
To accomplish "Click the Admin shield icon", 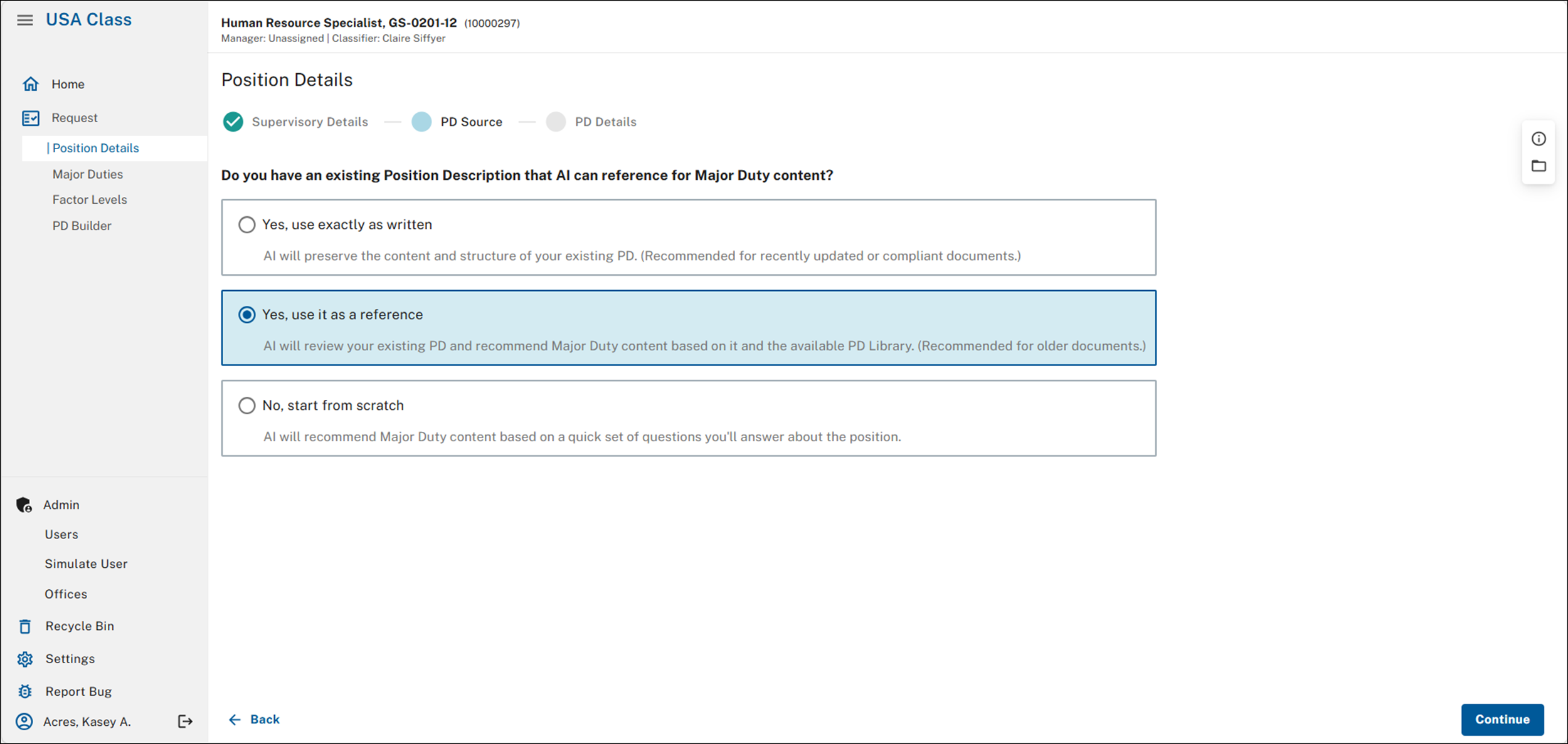I will 24,505.
